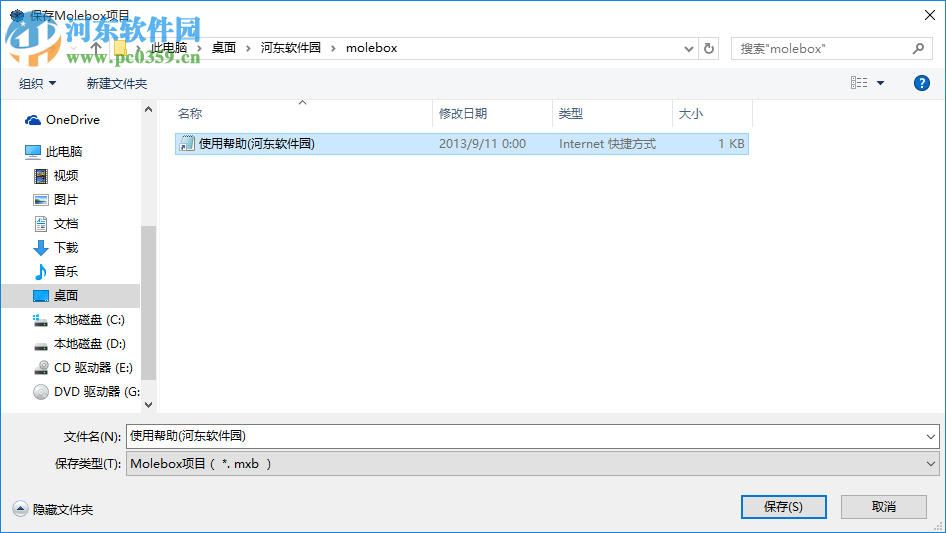
Task: Click the DVD 驱动器 (G:) disc icon
Action: coord(40,392)
